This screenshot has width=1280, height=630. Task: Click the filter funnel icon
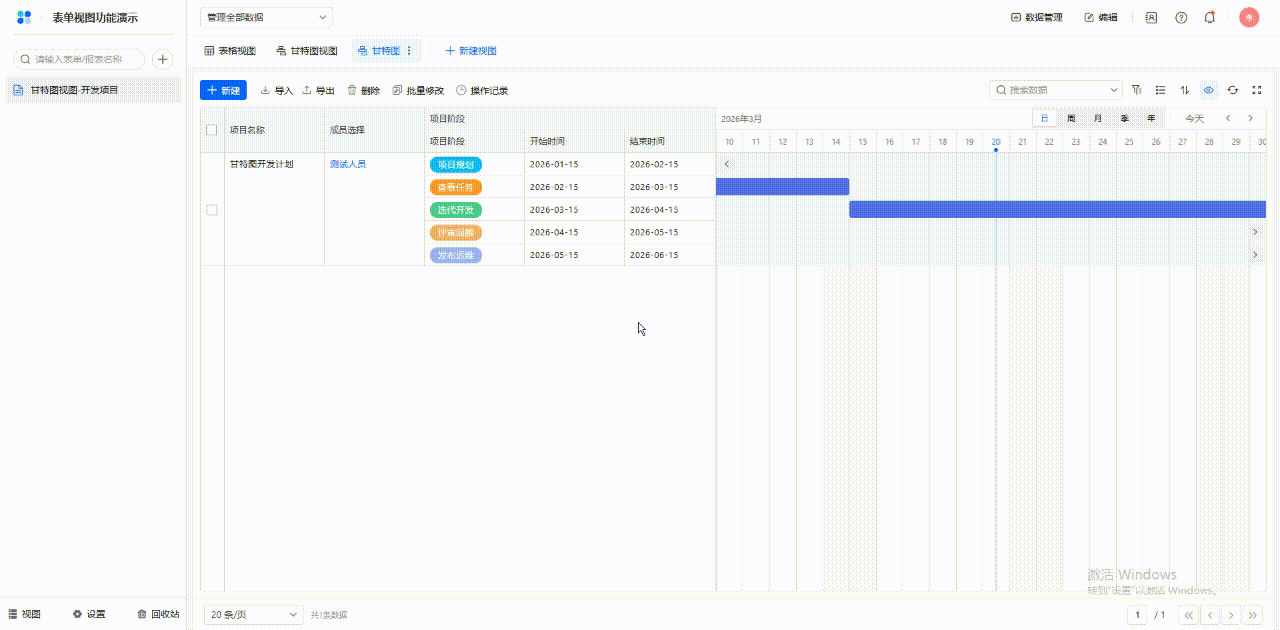(1136, 90)
